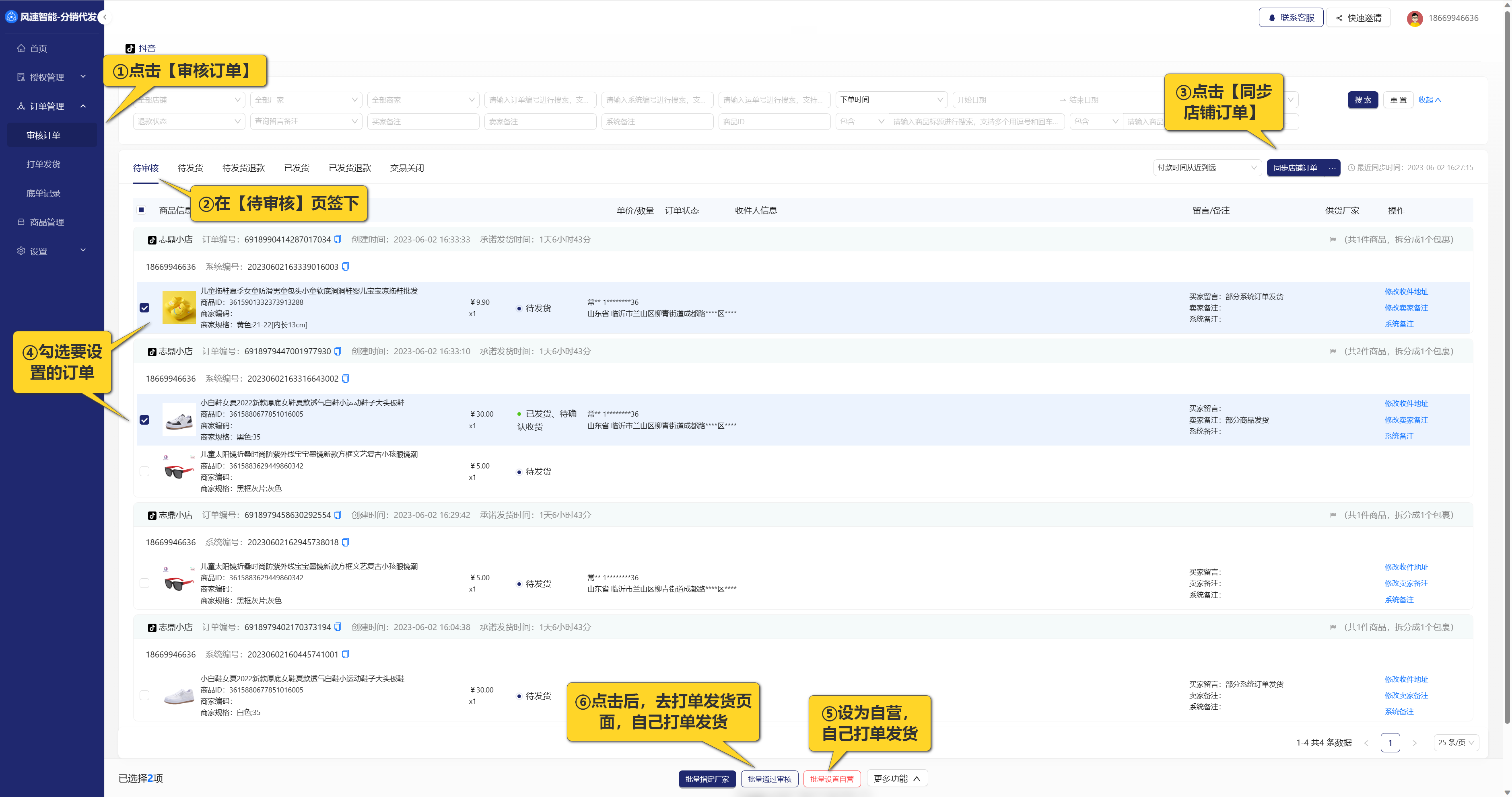Click 批量设置自营 button
Viewport: 1512px width, 797px height.
pos(831,779)
